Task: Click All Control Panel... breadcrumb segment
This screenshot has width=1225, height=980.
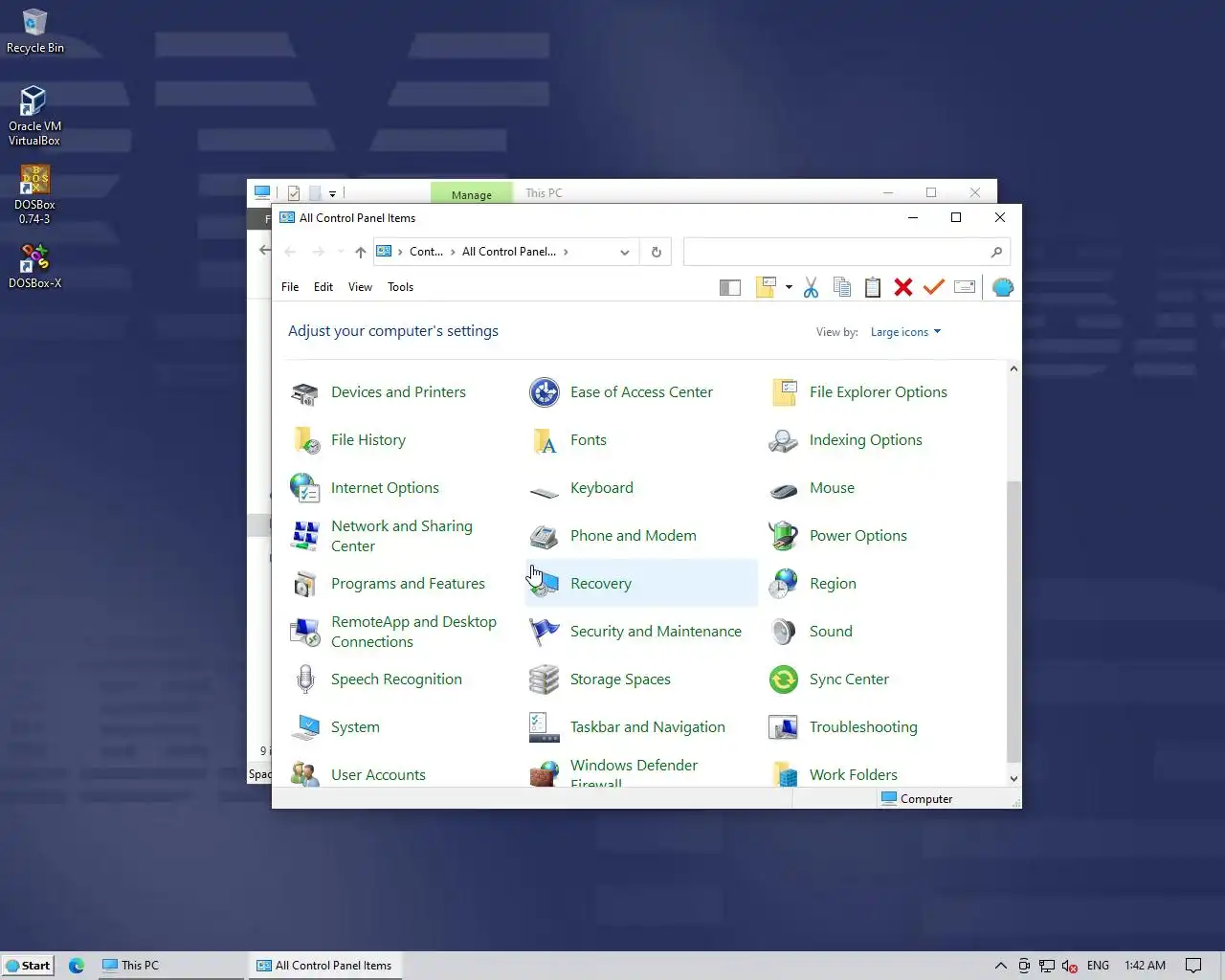Action: point(509,252)
